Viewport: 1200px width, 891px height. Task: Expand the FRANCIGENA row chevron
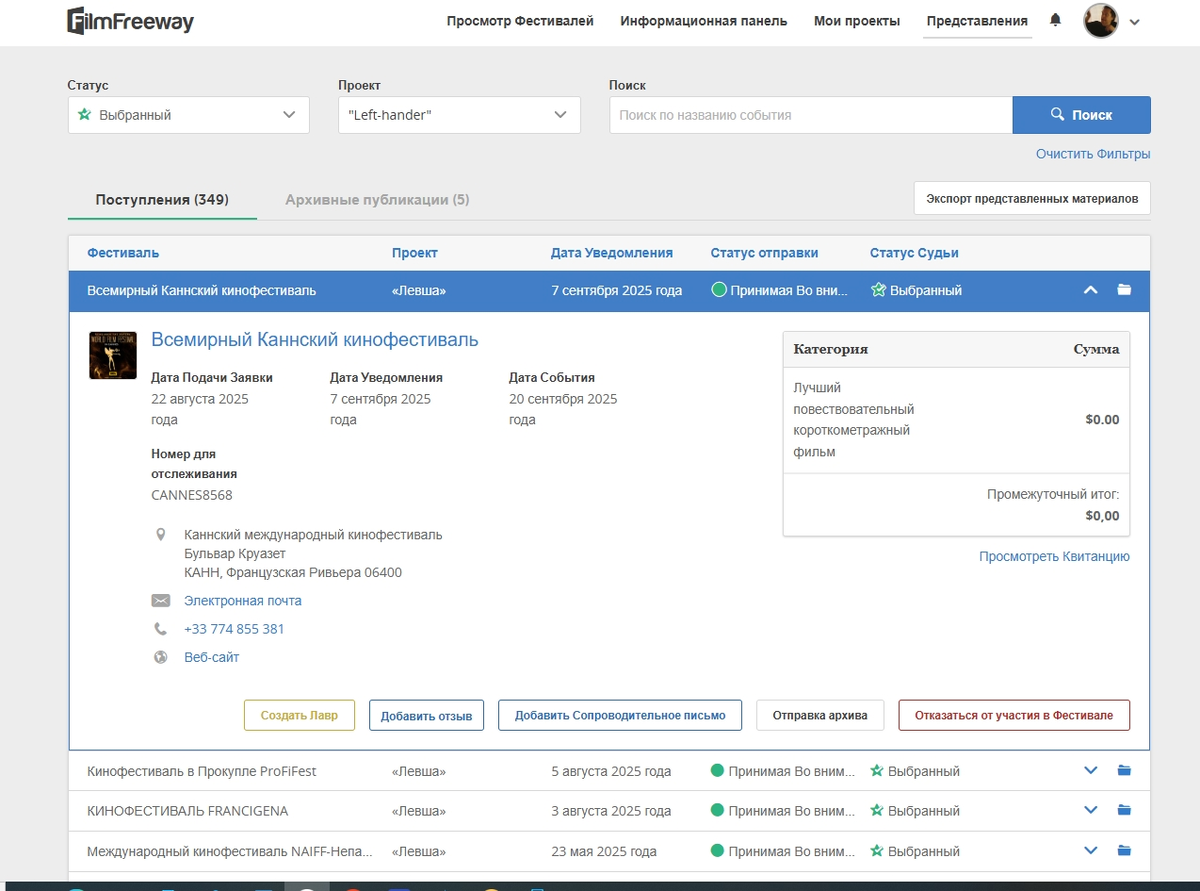tap(1091, 810)
